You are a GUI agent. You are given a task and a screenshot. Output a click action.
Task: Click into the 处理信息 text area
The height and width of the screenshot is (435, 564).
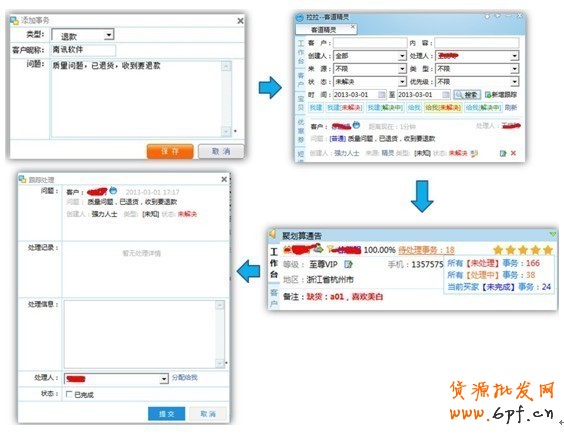[144, 334]
